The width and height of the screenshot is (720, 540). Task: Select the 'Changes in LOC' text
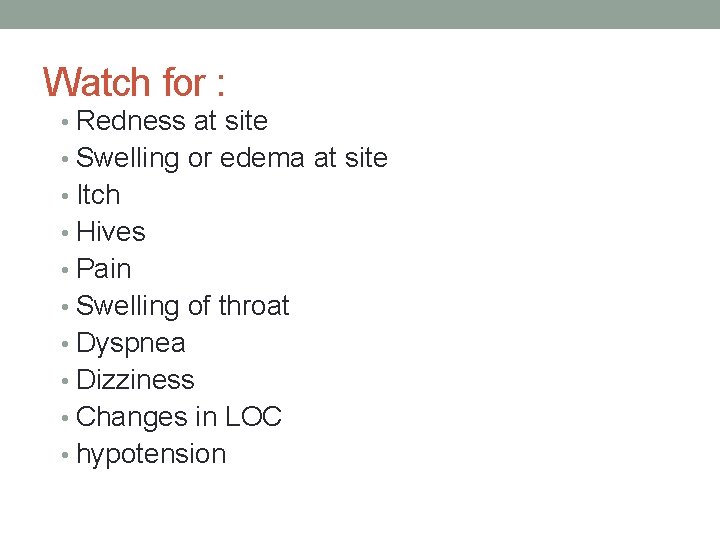pos(179,417)
